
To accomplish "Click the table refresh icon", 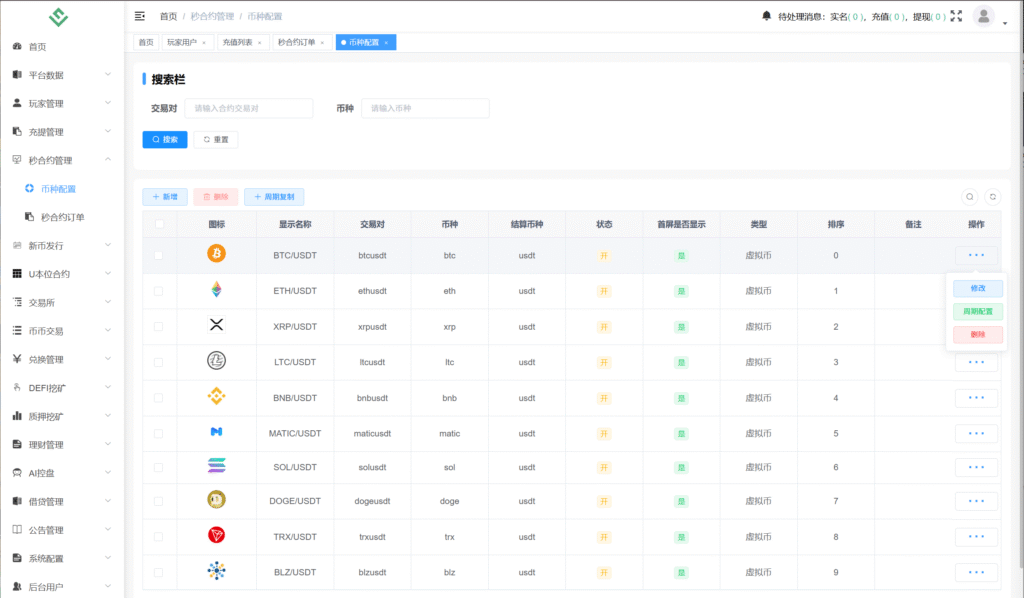I will coord(992,197).
